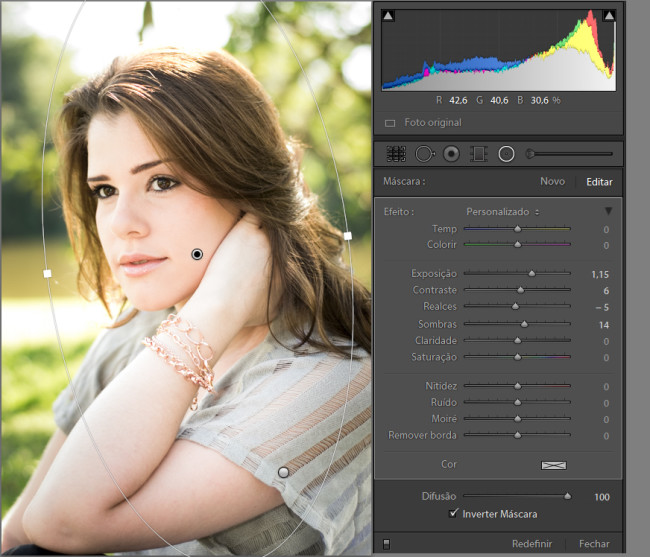Click the Sombras slider handle

[524, 324]
